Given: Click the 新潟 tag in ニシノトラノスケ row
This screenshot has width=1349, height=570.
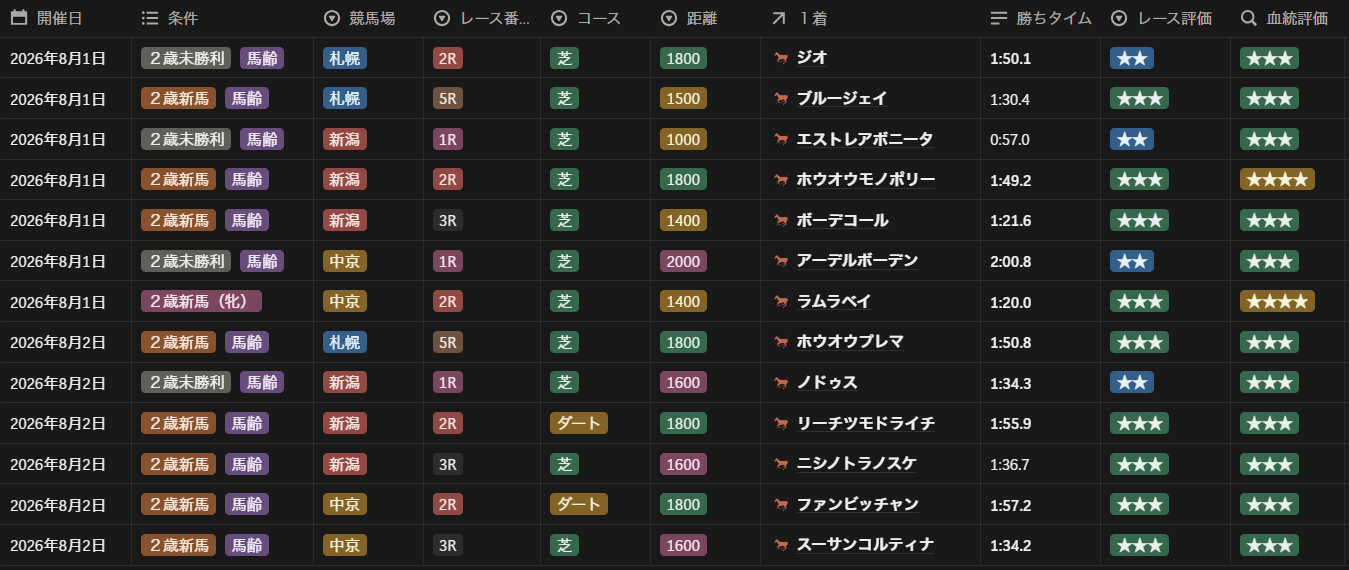Looking at the screenshot, I should point(345,464).
